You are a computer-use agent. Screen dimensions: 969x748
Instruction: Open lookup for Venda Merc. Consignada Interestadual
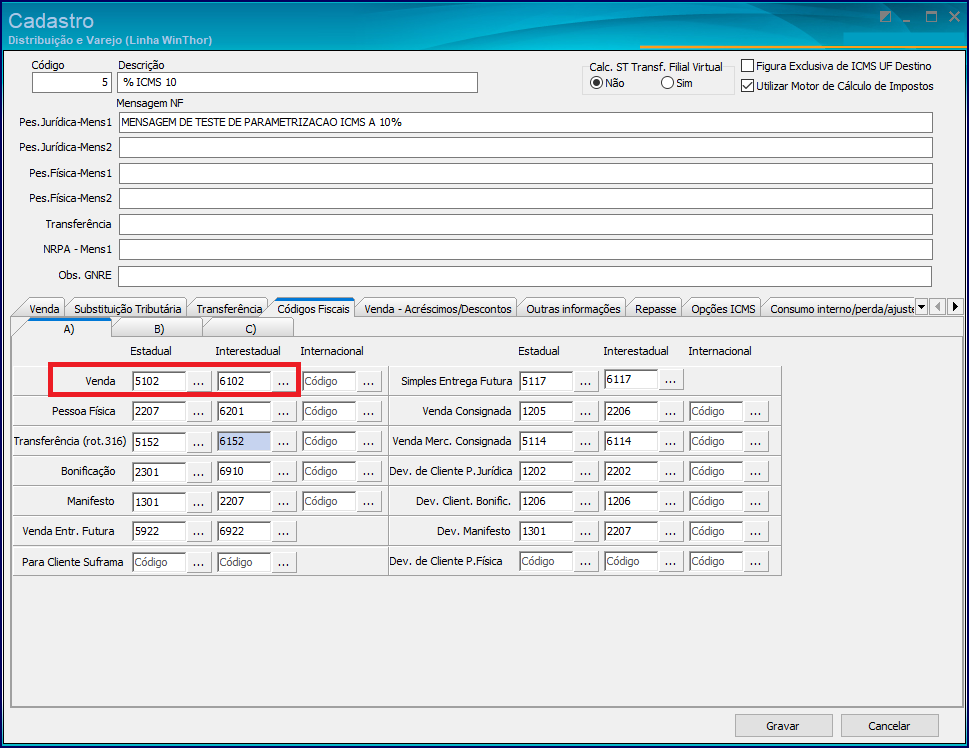pos(671,442)
